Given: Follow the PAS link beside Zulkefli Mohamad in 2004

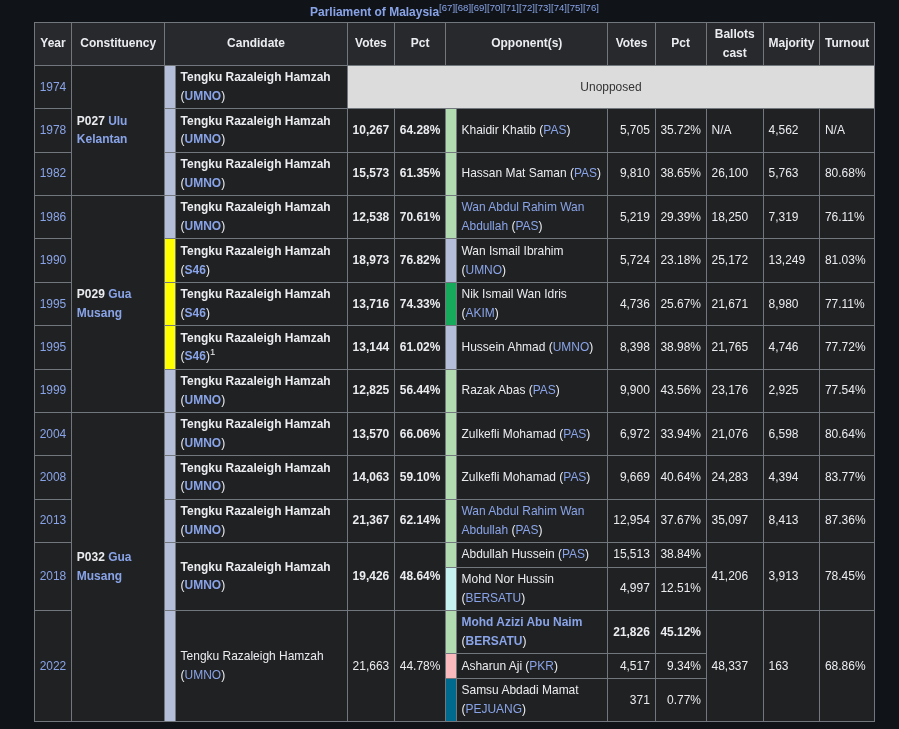Looking at the screenshot, I should (x=575, y=434).
